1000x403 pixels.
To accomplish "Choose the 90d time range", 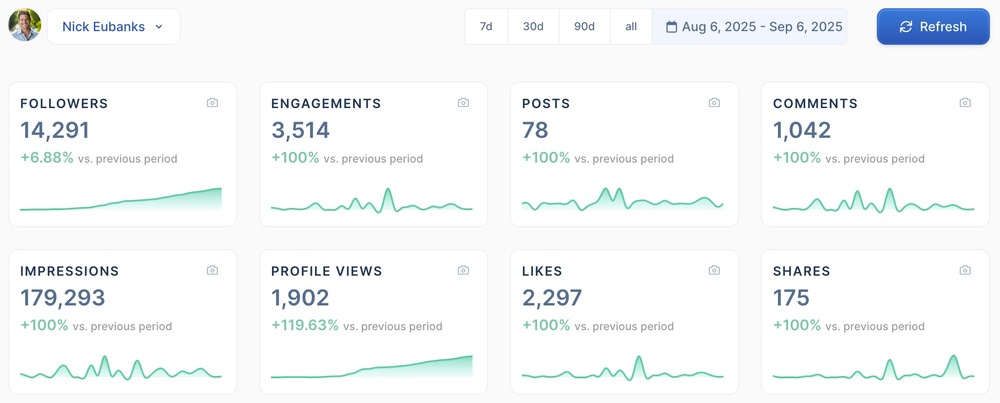I will click(x=584, y=27).
